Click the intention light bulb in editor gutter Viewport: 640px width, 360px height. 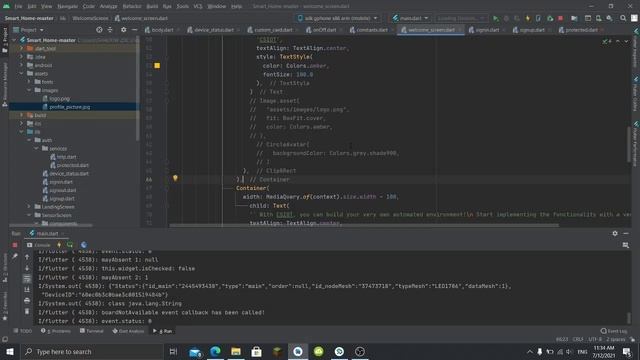pos(175,178)
